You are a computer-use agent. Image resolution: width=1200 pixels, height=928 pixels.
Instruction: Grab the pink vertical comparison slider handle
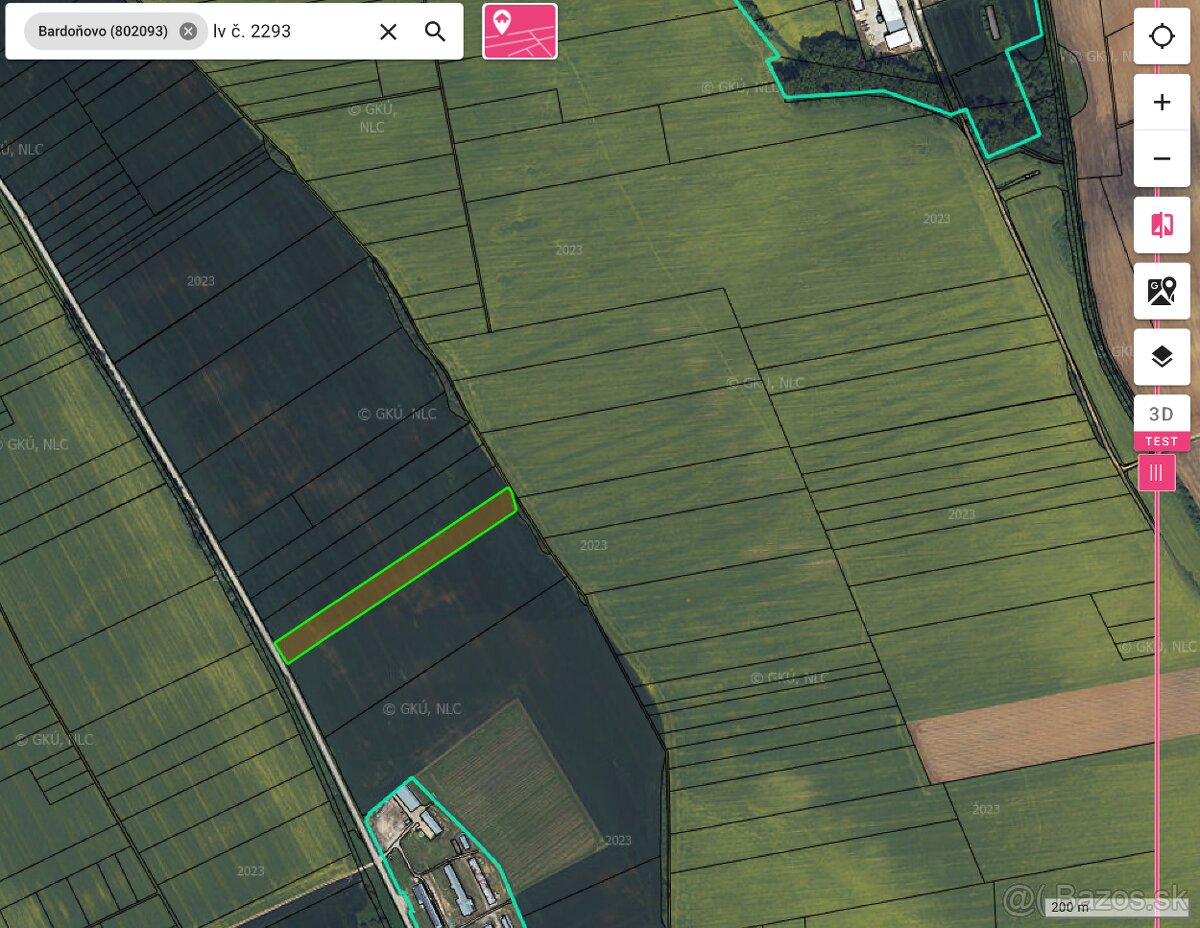click(x=1157, y=473)
